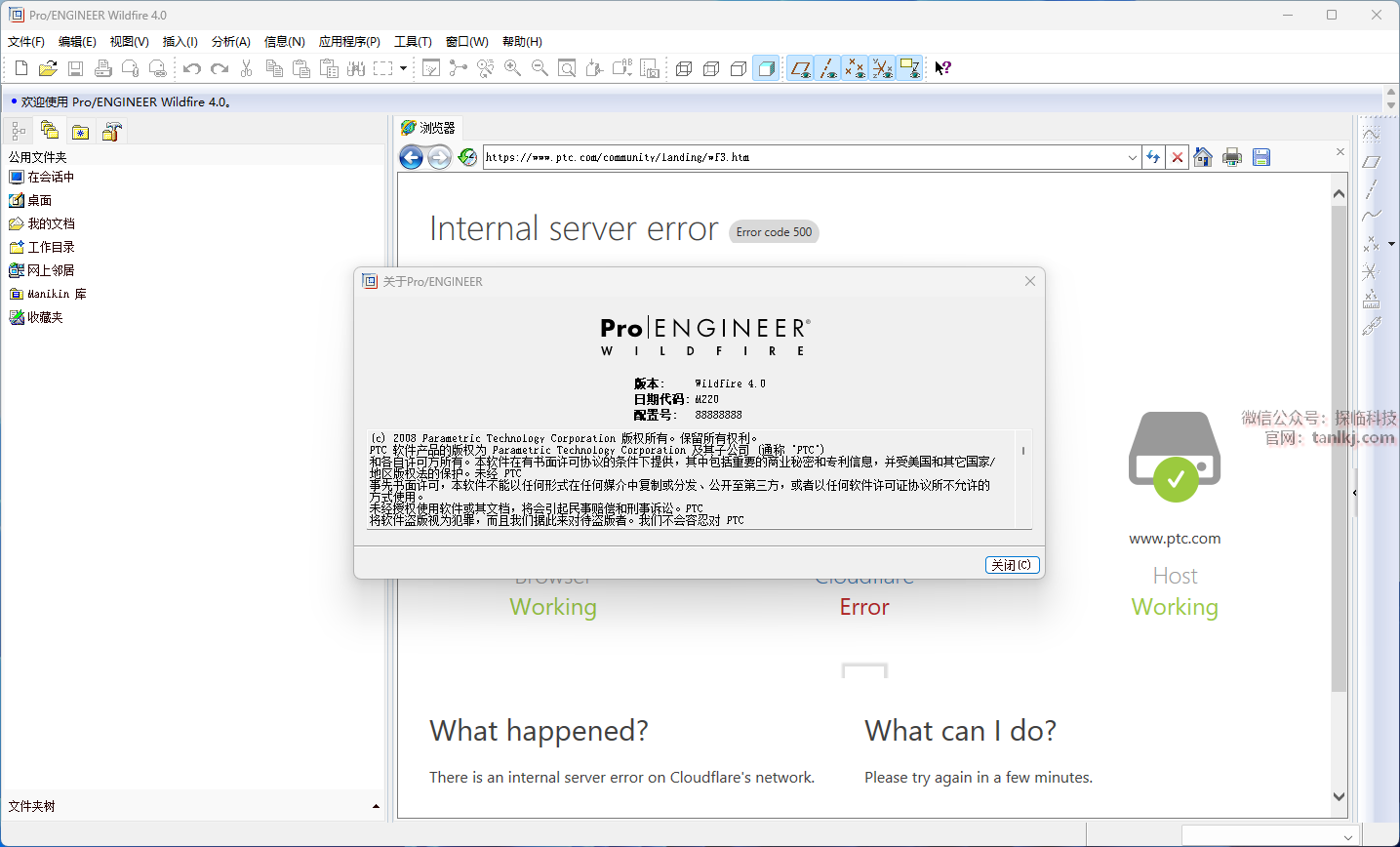Expand the 文件夹树 folder tree panel

click(377, 806)
